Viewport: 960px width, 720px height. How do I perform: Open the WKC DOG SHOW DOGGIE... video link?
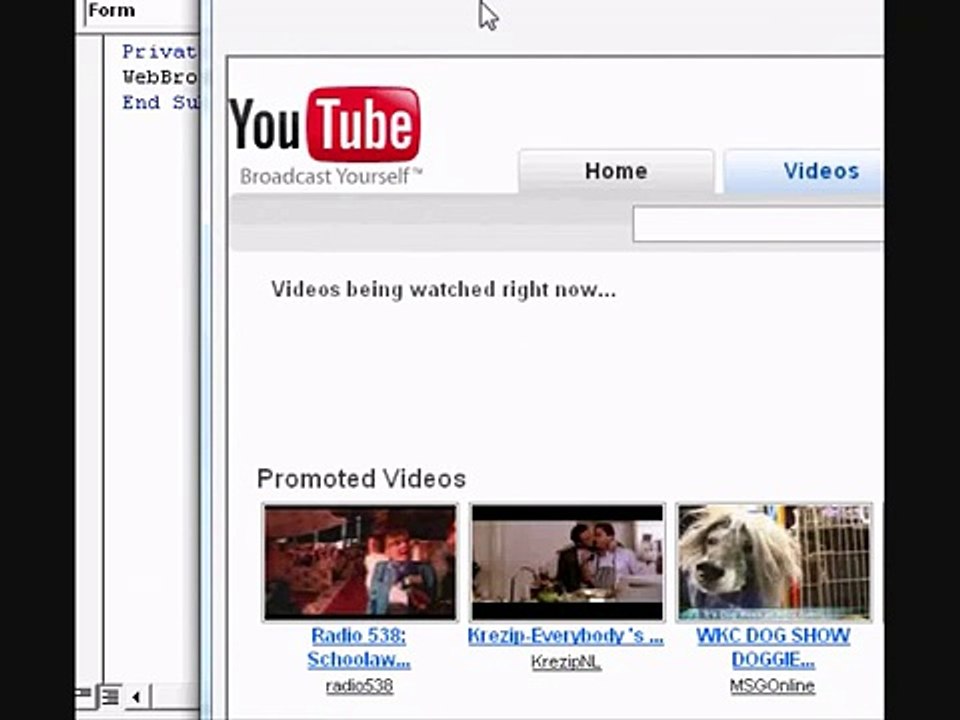[x=773, y=648]
